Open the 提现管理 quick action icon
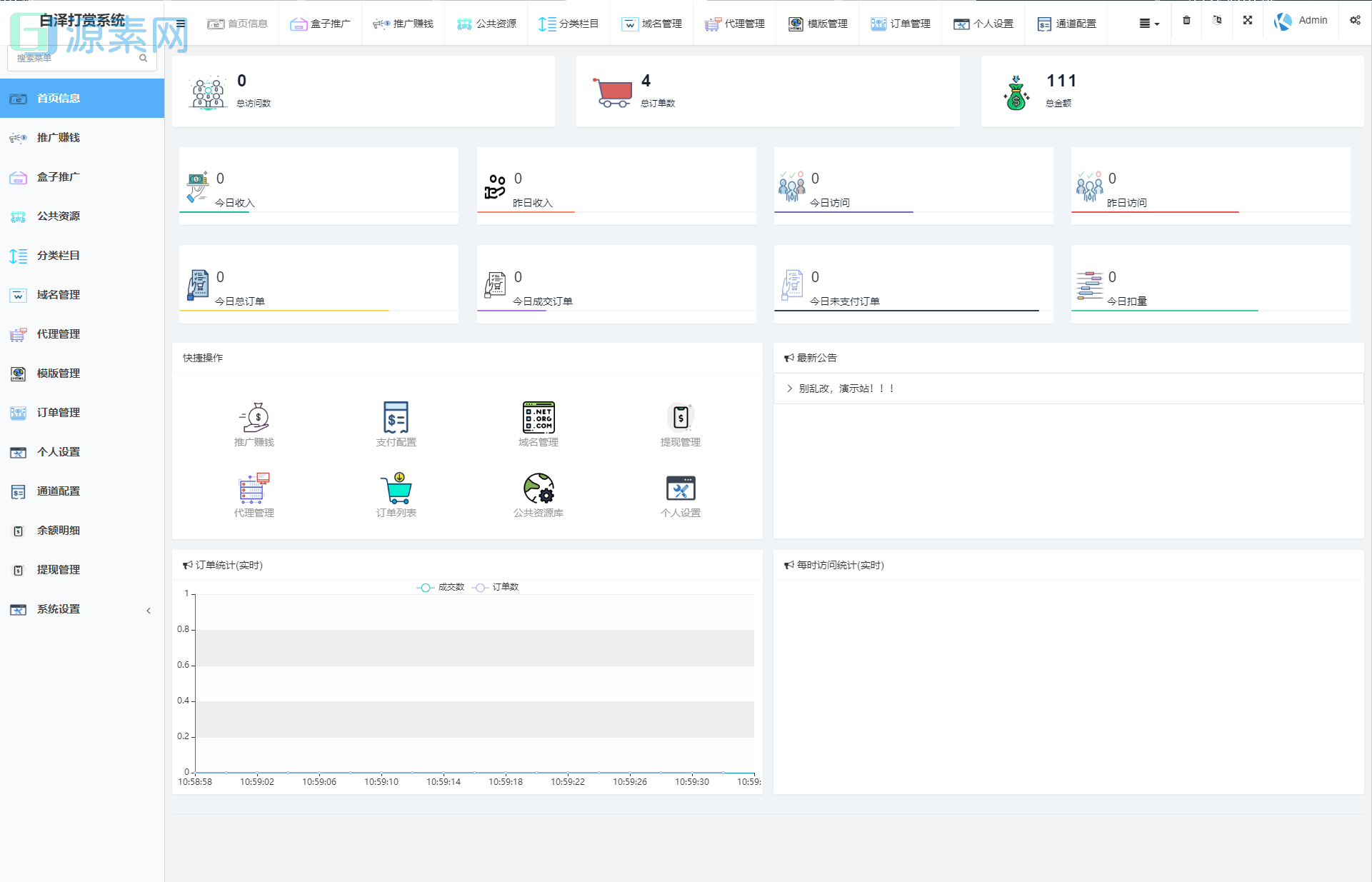 click(x=680, y=418)
